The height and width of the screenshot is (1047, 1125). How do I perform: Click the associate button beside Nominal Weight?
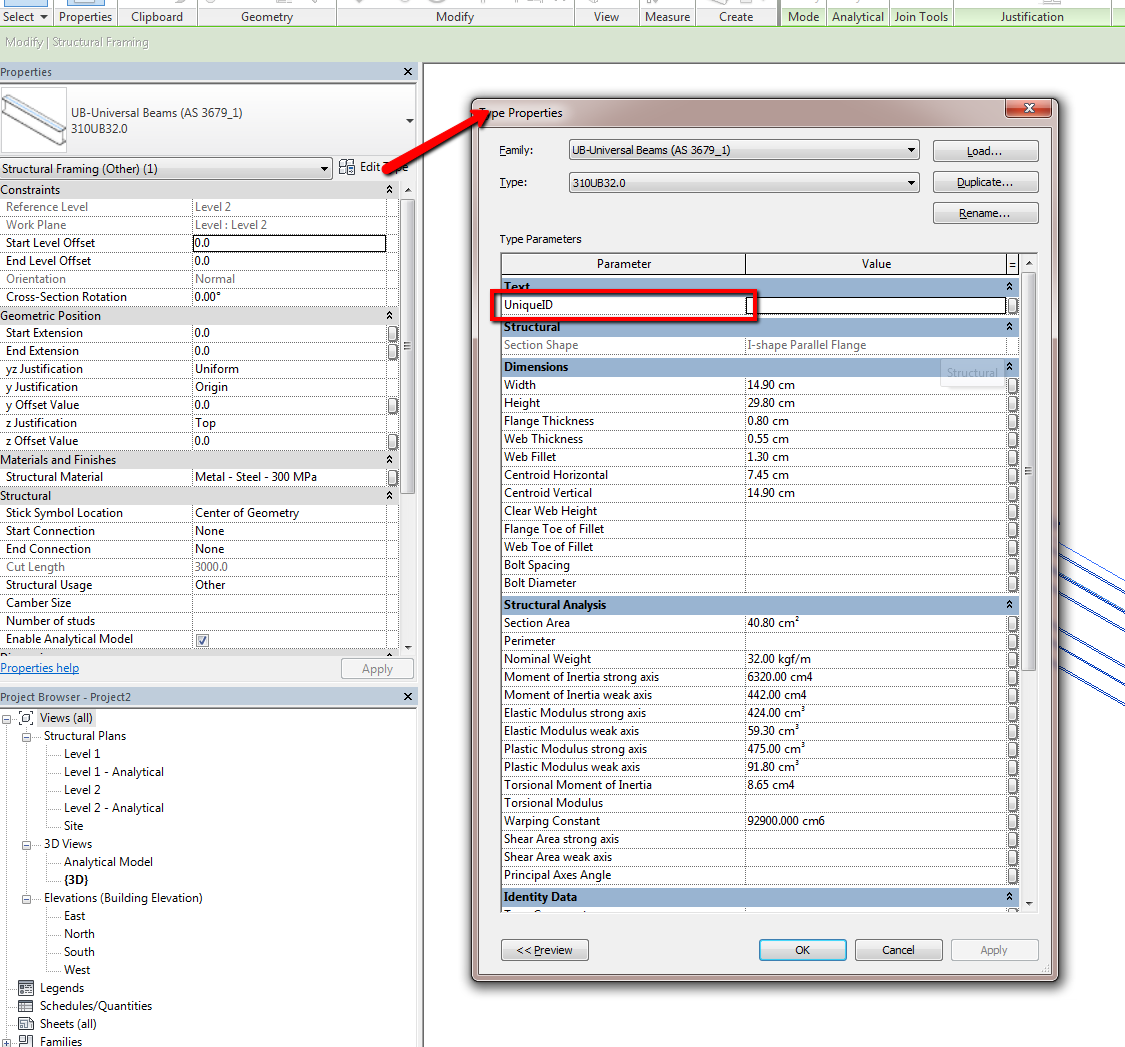1012,659
